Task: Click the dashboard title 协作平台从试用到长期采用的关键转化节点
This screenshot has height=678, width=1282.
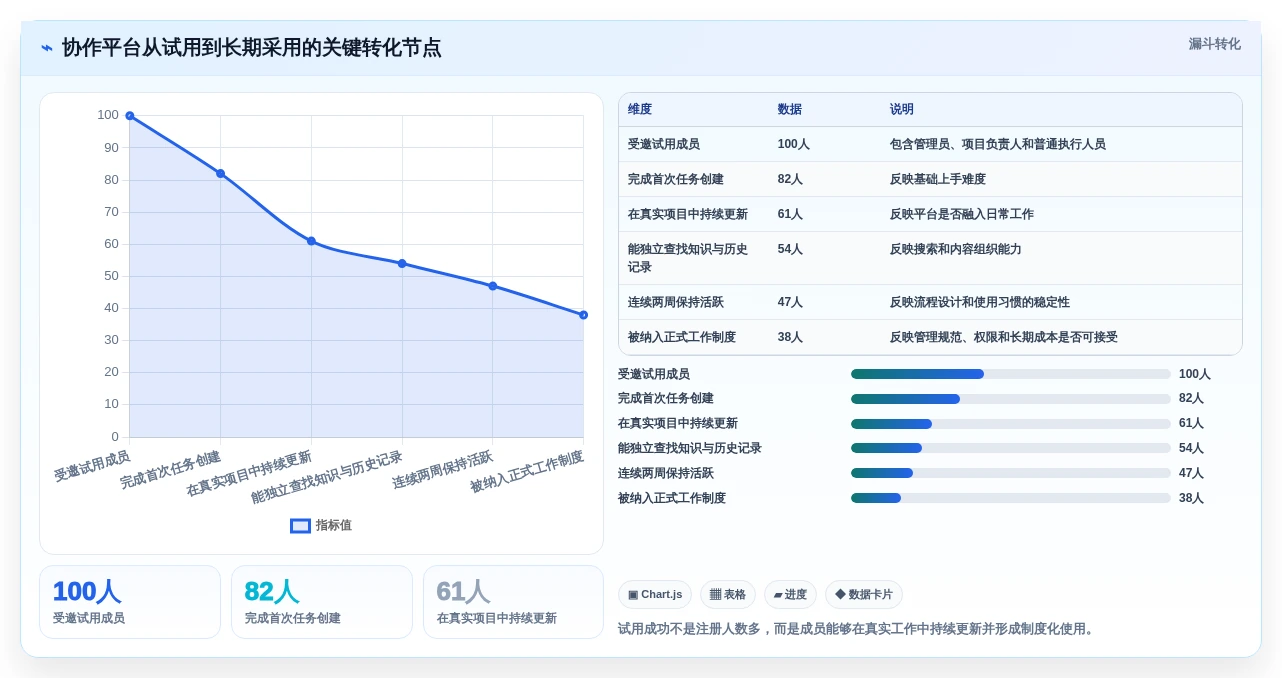Action: (x=251, y=48)
